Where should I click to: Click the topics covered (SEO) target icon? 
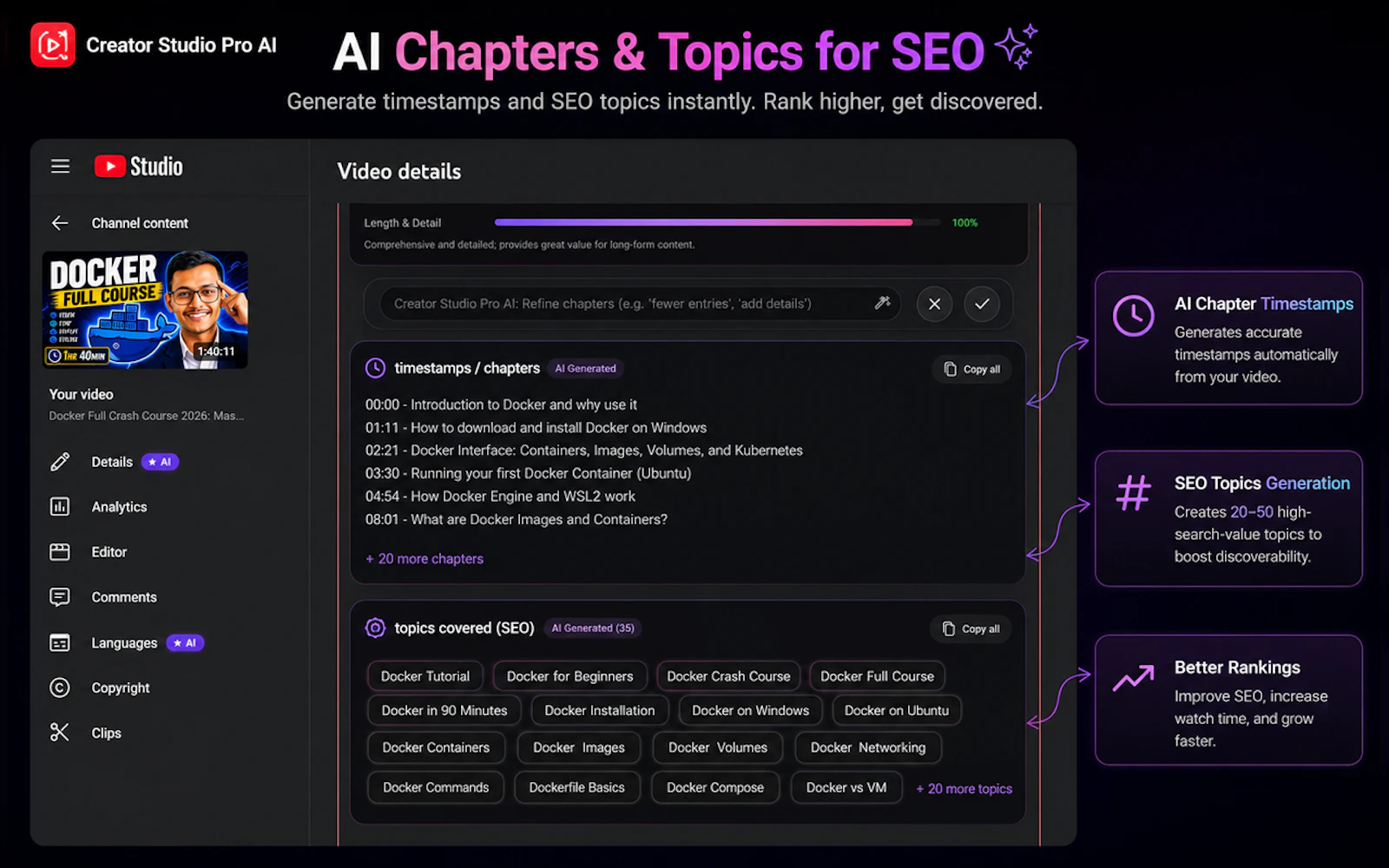tap(375, 628)
